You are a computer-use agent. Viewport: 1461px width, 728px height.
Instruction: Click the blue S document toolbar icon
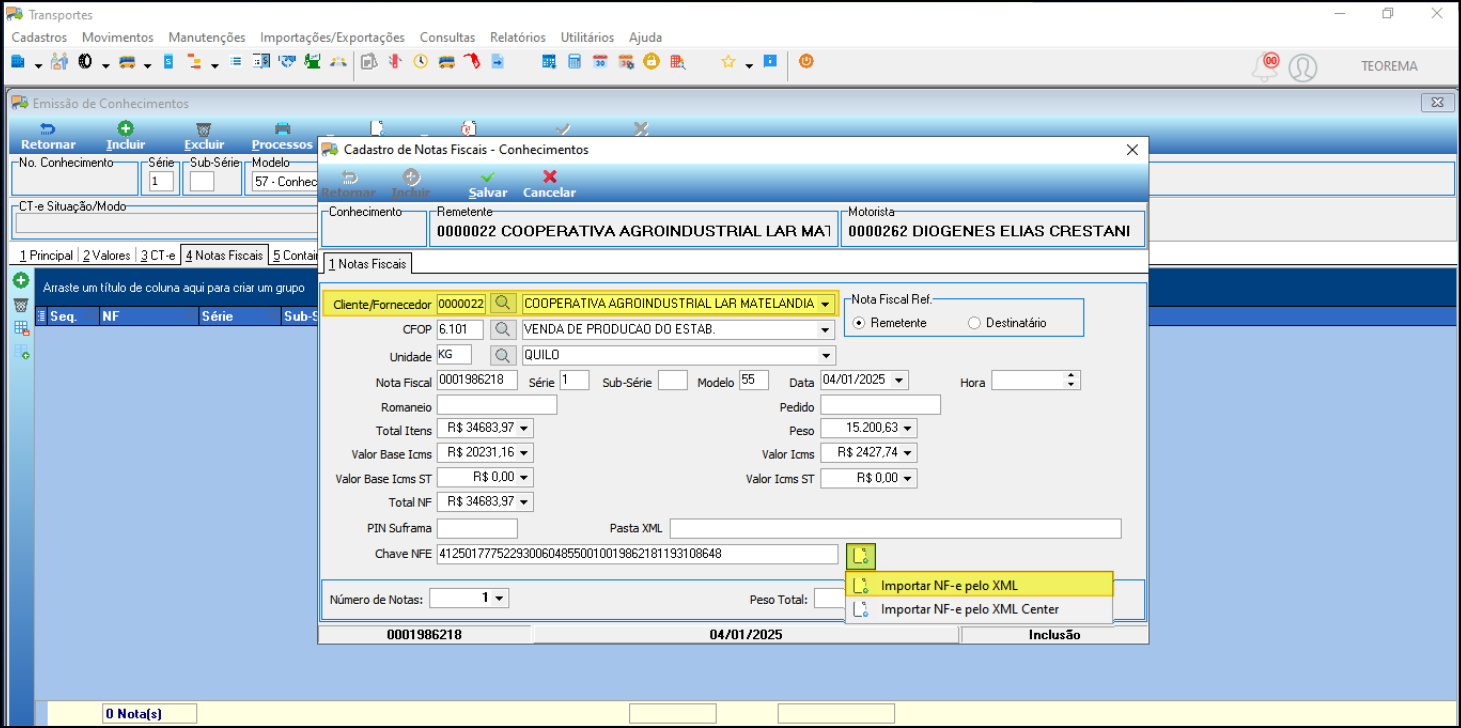click(168, 62)
